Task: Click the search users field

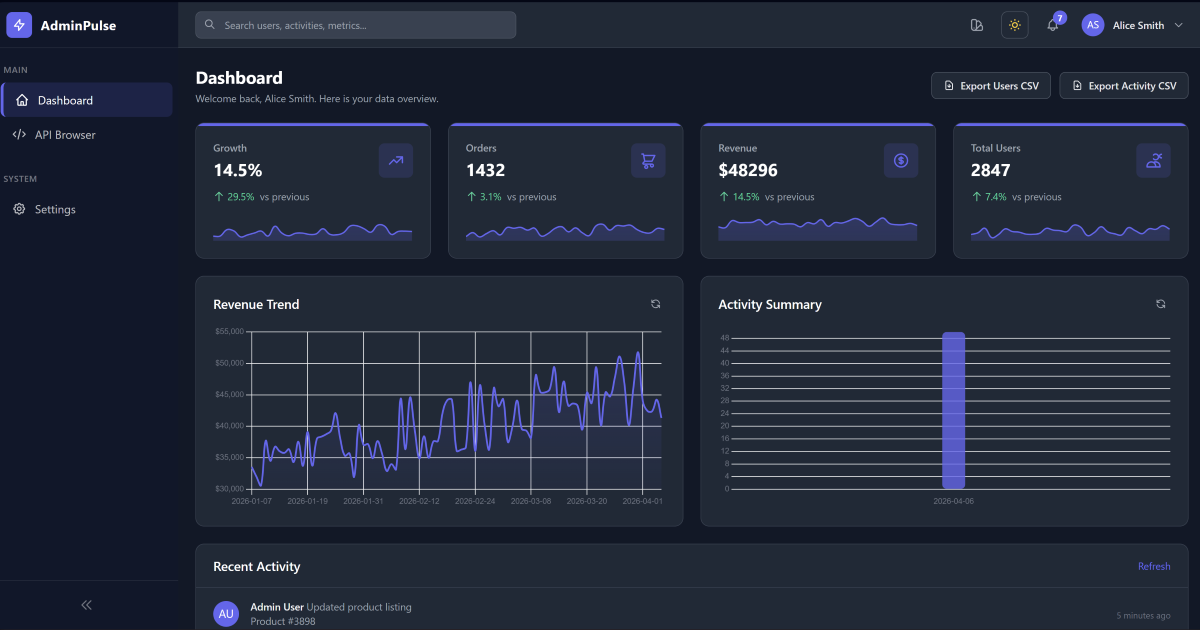Action: 355,24
